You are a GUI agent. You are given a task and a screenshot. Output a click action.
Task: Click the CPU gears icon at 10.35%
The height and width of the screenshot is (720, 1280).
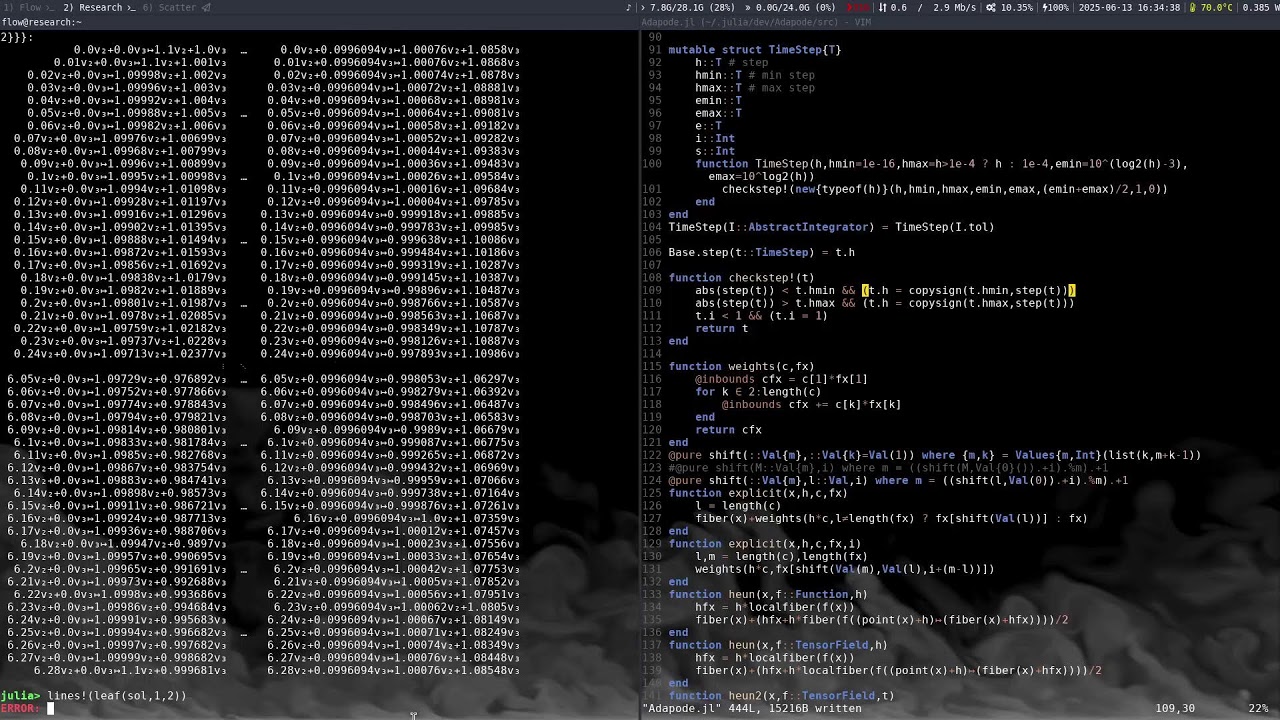click(990, 7)
